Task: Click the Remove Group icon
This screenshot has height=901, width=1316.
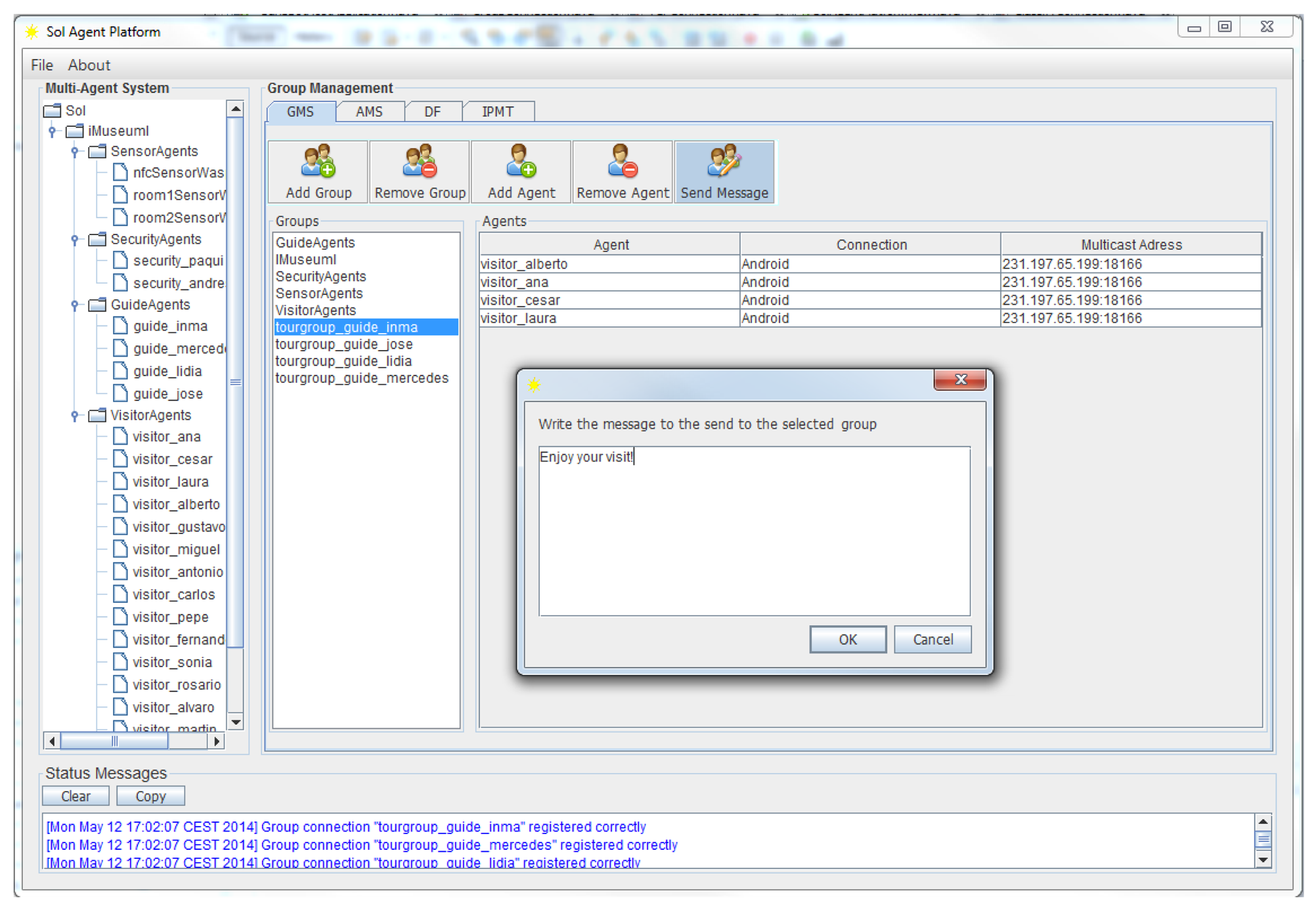Action: pyautogui.click(x=420, y=162)
